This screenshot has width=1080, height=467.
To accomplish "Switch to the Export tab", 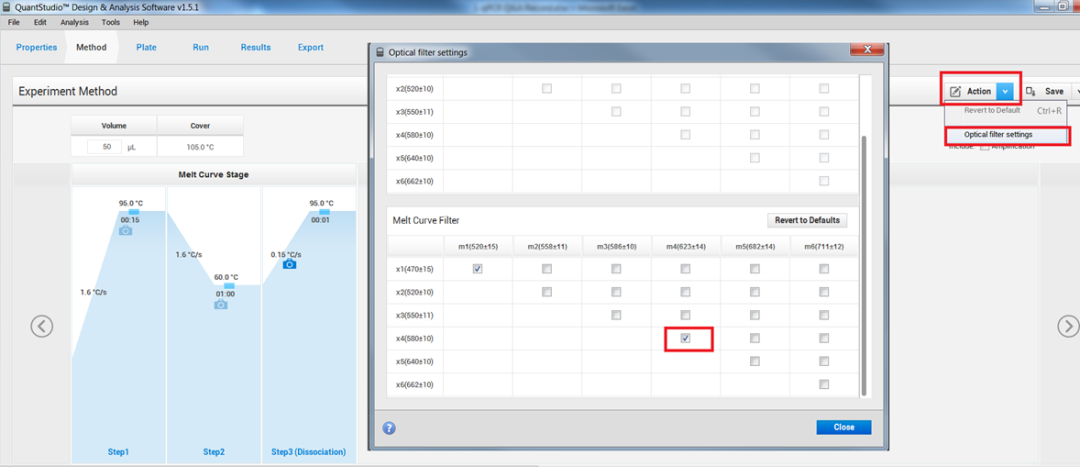I will click(311, 48).
